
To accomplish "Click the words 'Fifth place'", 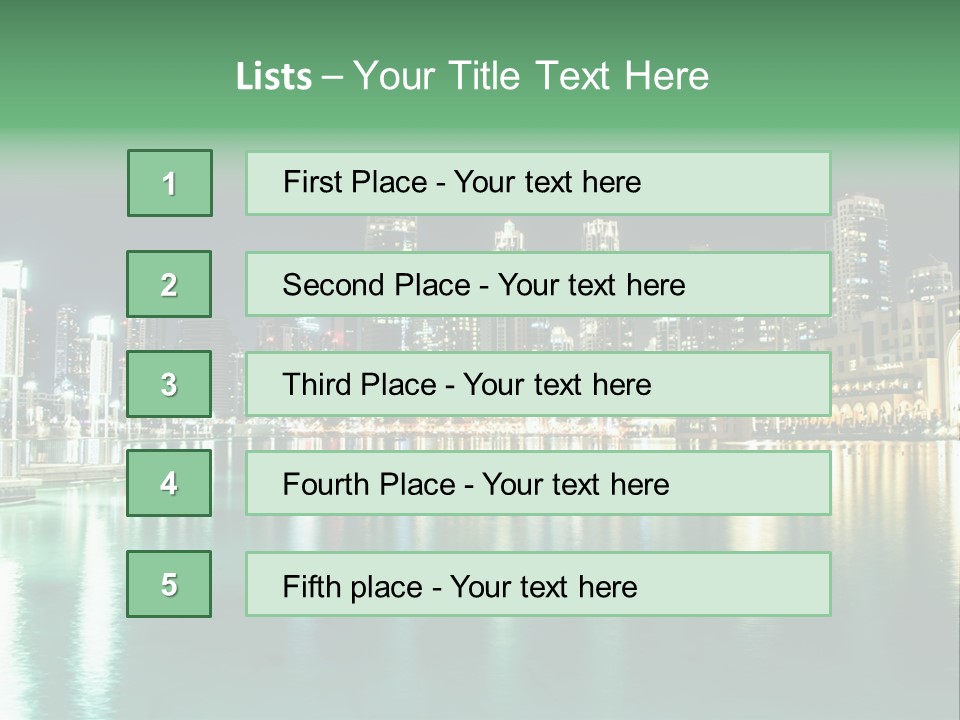I will coord(353,587).
